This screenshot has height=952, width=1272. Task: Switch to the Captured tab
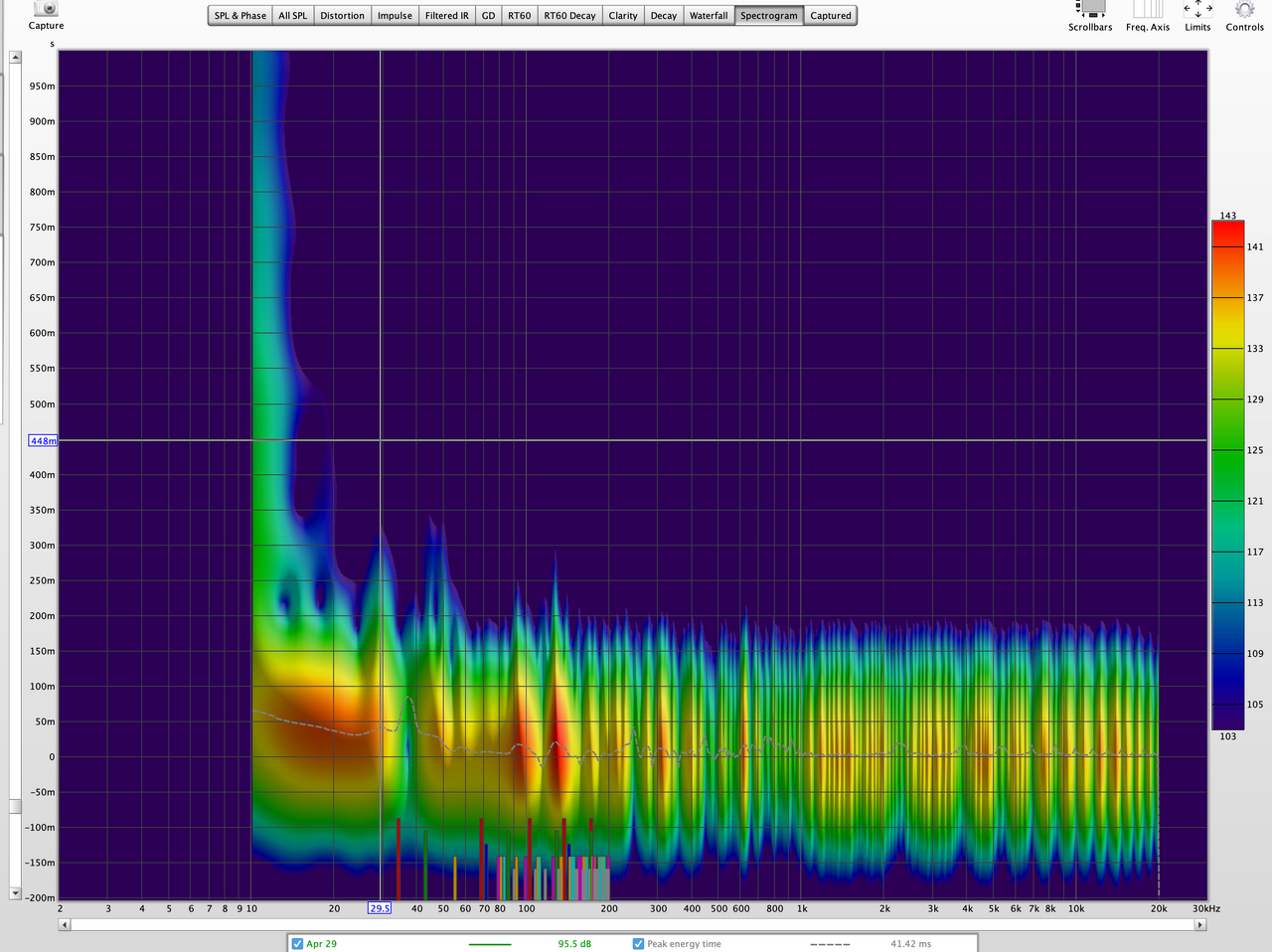[x=831, y=16]
